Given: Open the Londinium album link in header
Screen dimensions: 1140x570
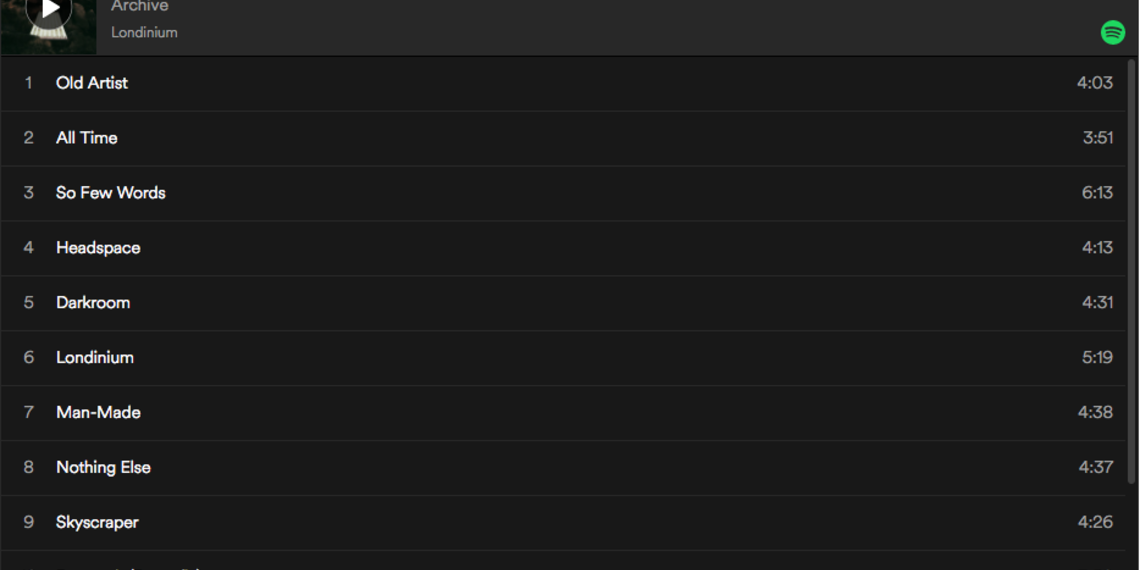Looking at the screenshot, I should (144, 32).
